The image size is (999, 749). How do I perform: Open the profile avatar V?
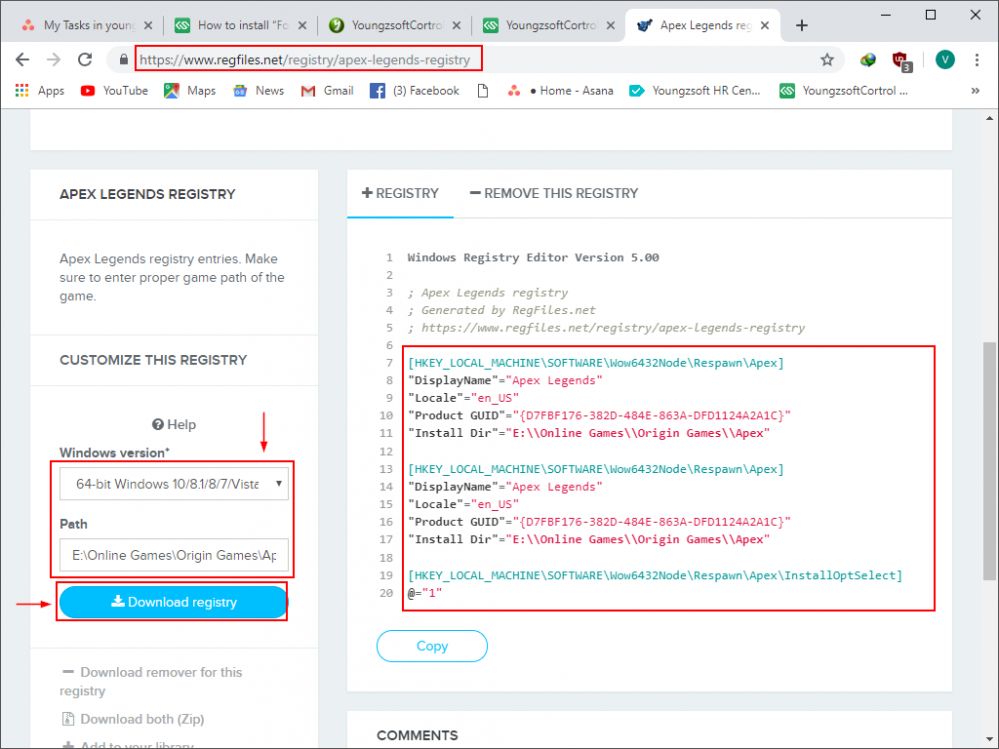point(945,60)
